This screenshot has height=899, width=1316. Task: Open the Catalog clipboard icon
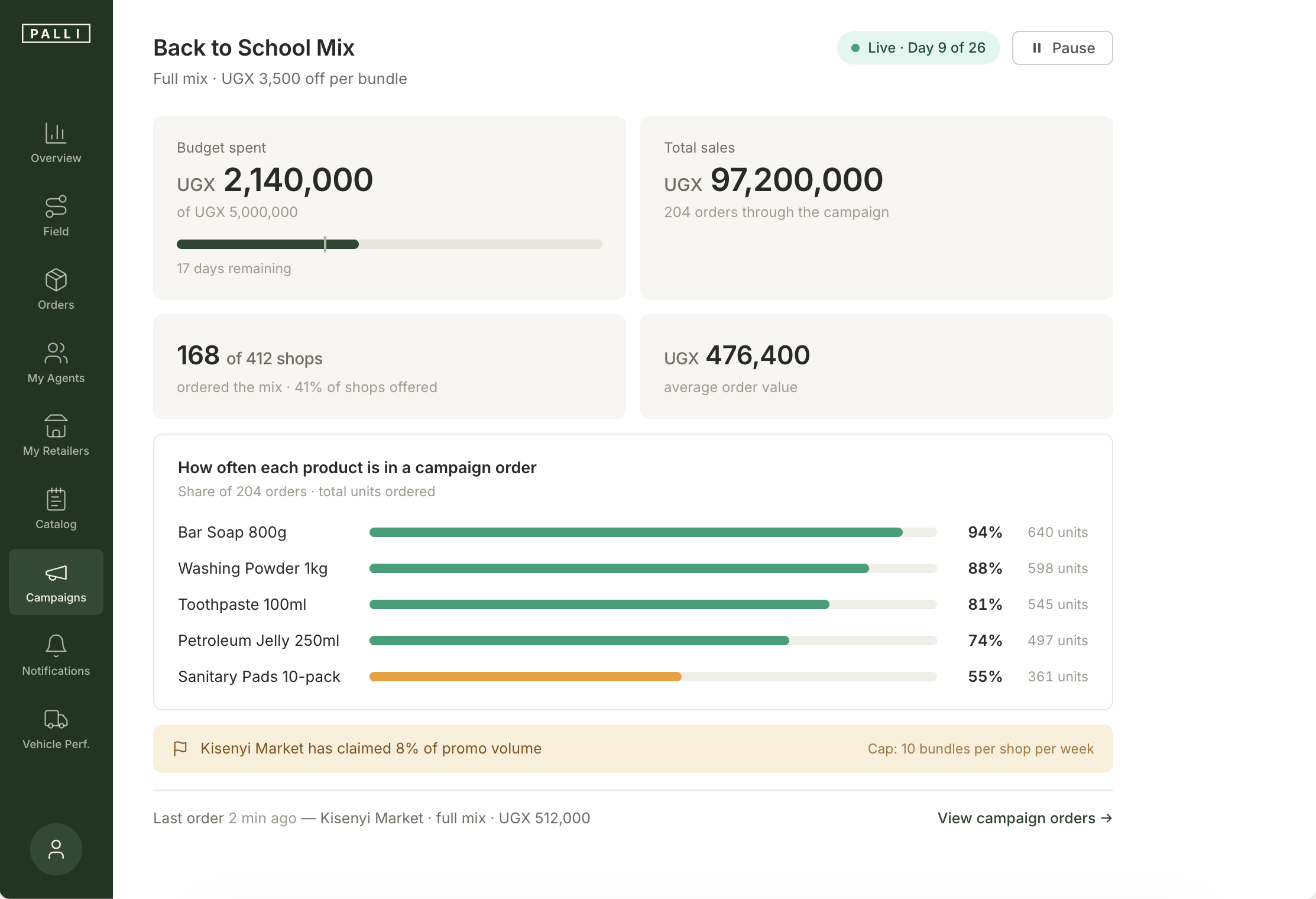pyautogui.click(x=56, y=499)
